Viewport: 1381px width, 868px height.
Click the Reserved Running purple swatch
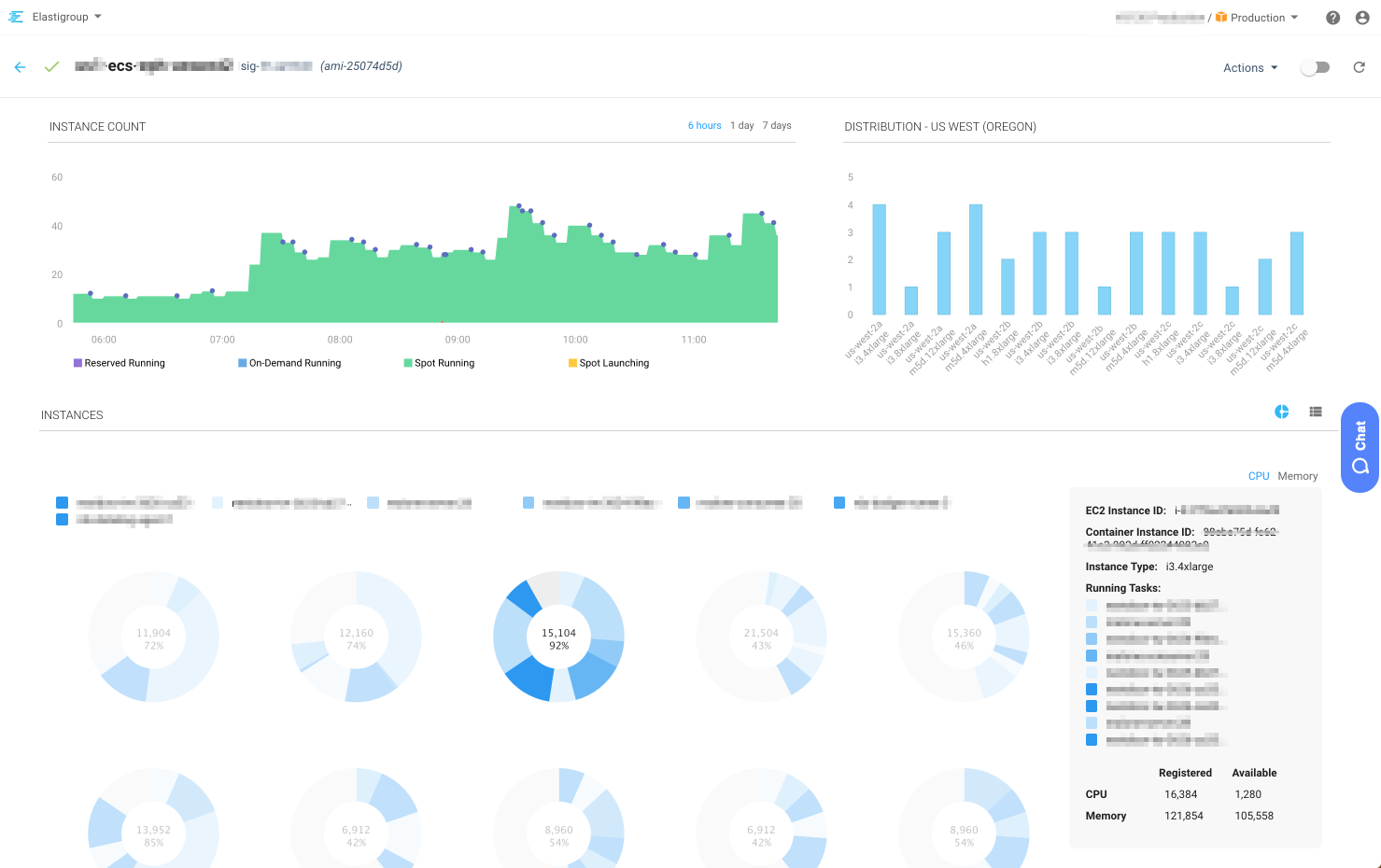78,363
